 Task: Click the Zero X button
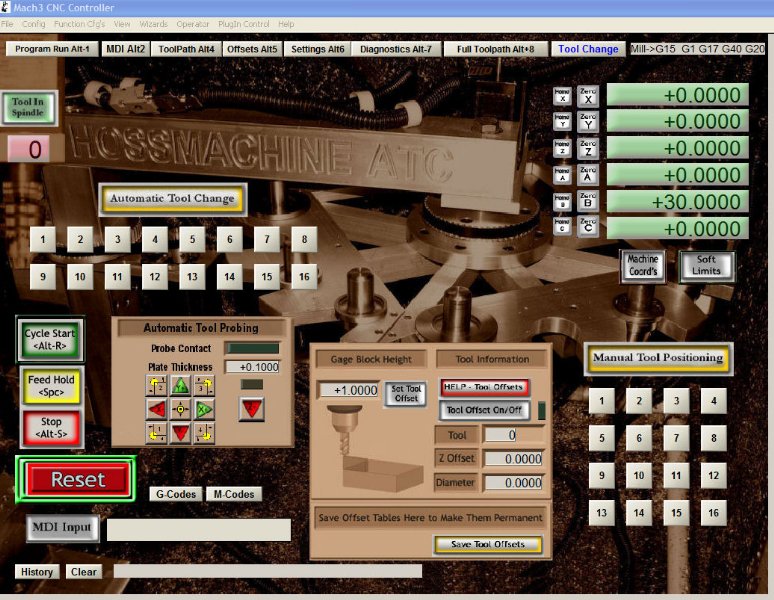click(588, 95)
